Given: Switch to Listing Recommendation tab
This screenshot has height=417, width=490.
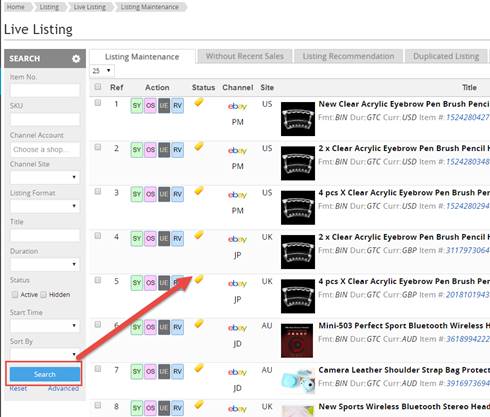Looking at the screenshot, I should 348,56.
